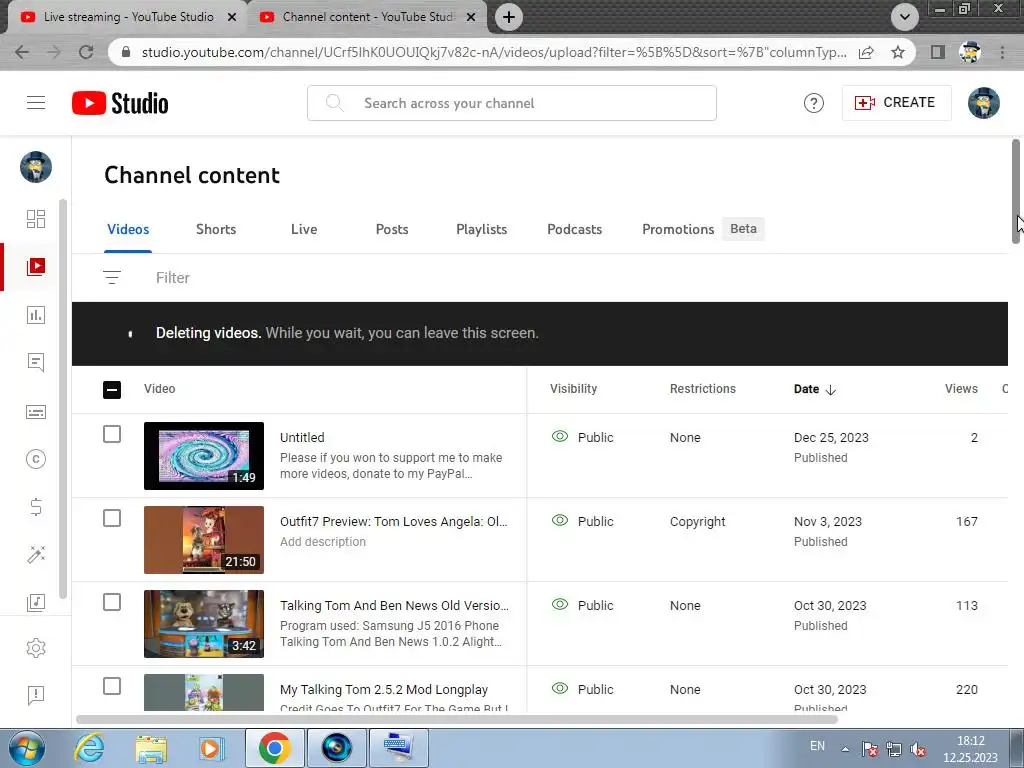1024x768 pixels.
Task: Click the YouTube Studio logo
Action: point(120,103)
